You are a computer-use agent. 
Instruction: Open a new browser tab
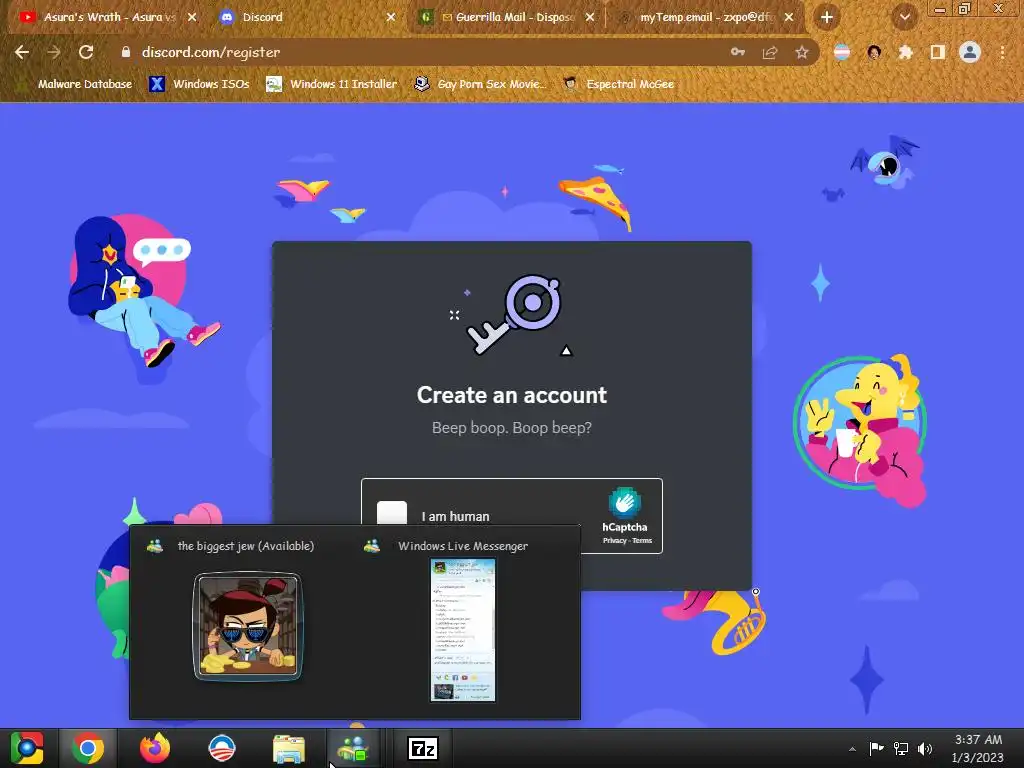tap(827, 17)
